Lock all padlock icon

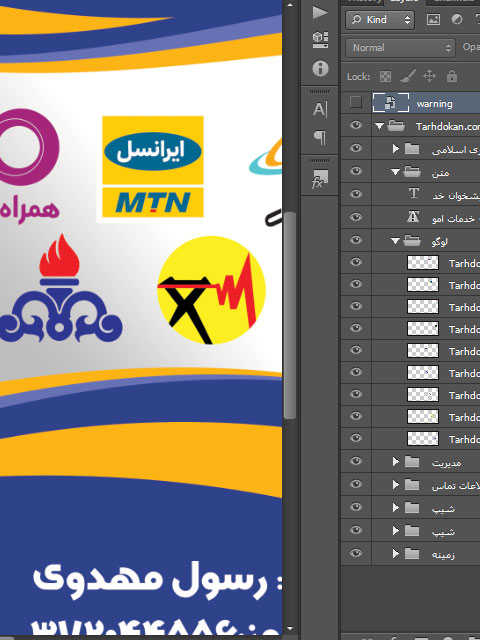[x=451, y=76]
